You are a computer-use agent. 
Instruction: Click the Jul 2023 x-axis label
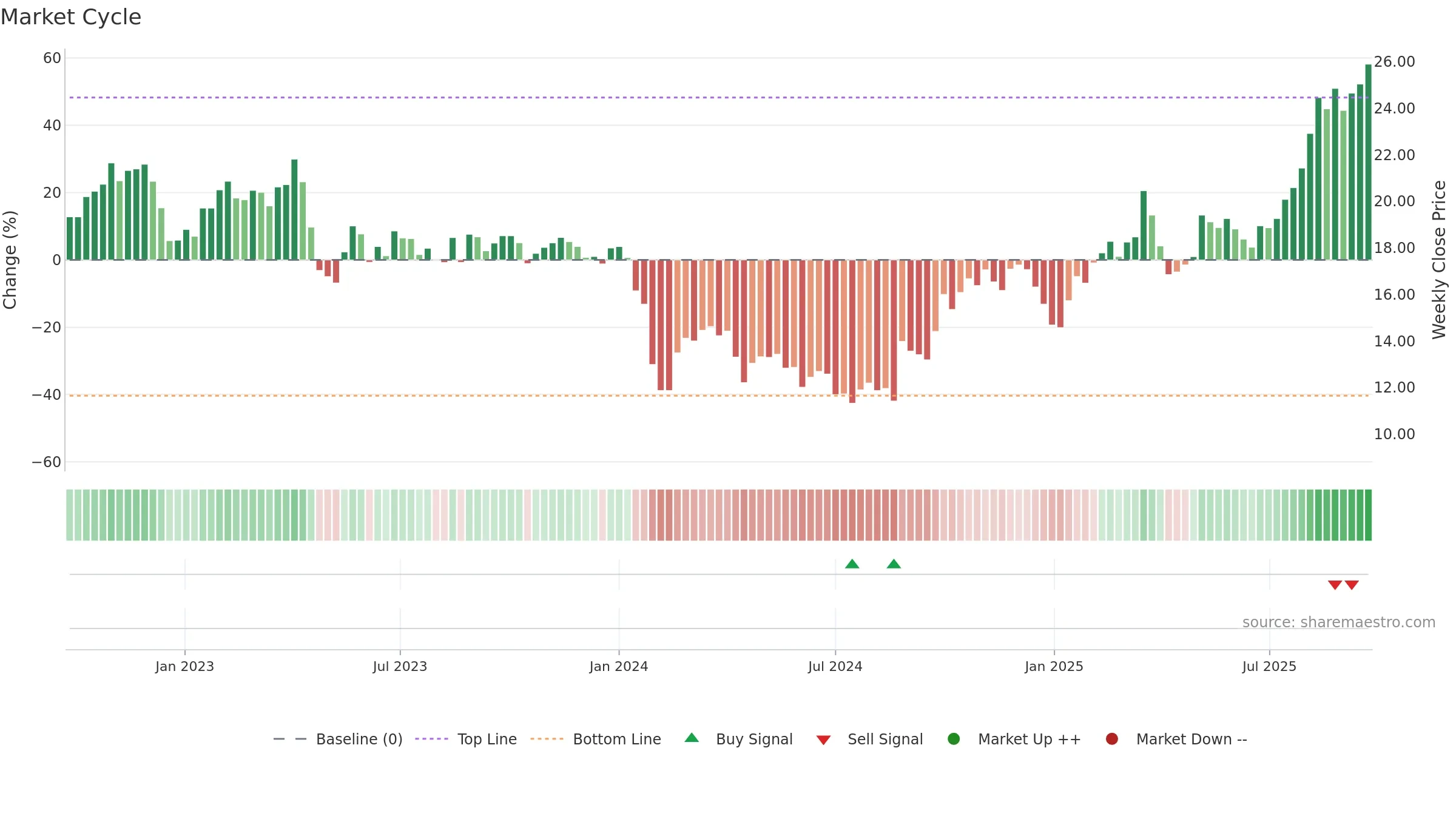[400, 666]
